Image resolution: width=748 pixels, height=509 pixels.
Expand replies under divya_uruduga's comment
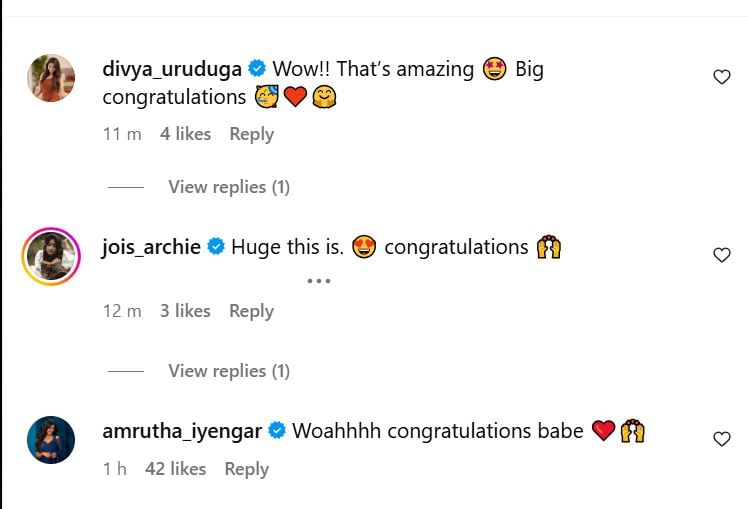click(228, 187)
